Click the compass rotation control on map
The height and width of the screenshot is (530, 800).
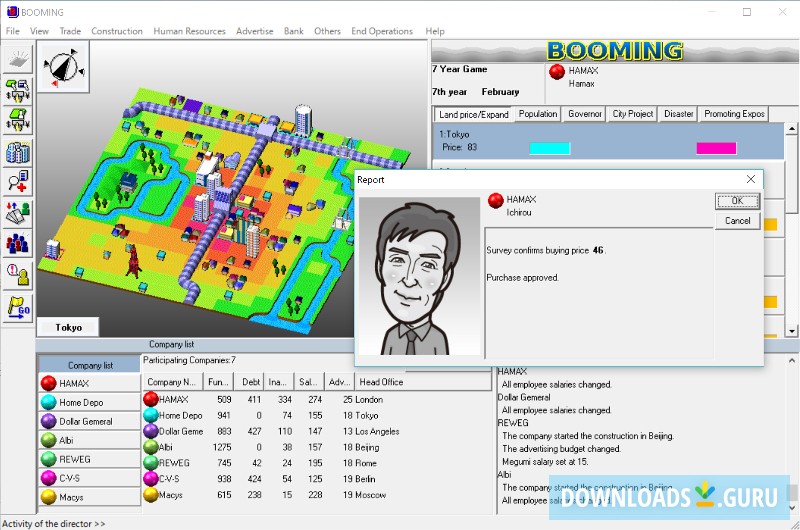(x=64, y=67)
